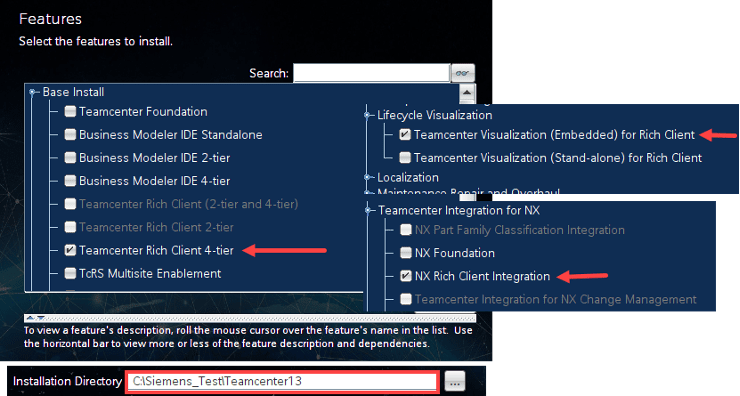Select the Teamcenter Foundation label
The image size is (740, 396).
pos(143,111)
